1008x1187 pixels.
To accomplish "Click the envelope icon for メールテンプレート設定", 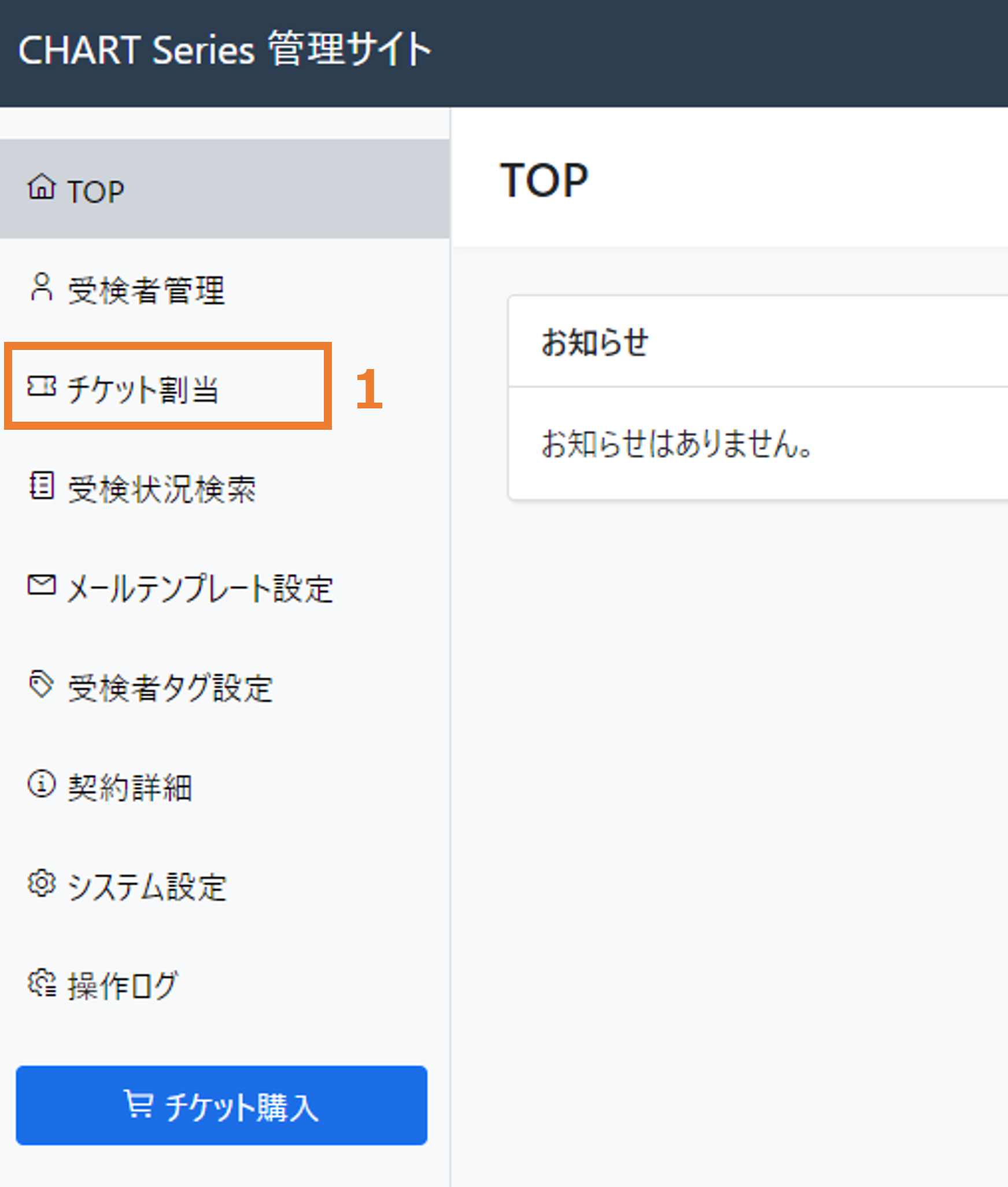I will click(x=42, y=584).
